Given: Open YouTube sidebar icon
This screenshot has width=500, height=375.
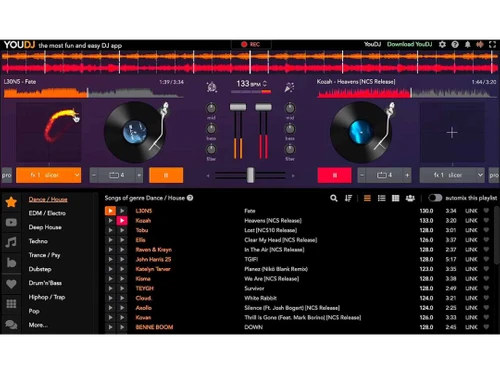Looking at the screenshot, I should pyautogui.click(x=11, y=222).
